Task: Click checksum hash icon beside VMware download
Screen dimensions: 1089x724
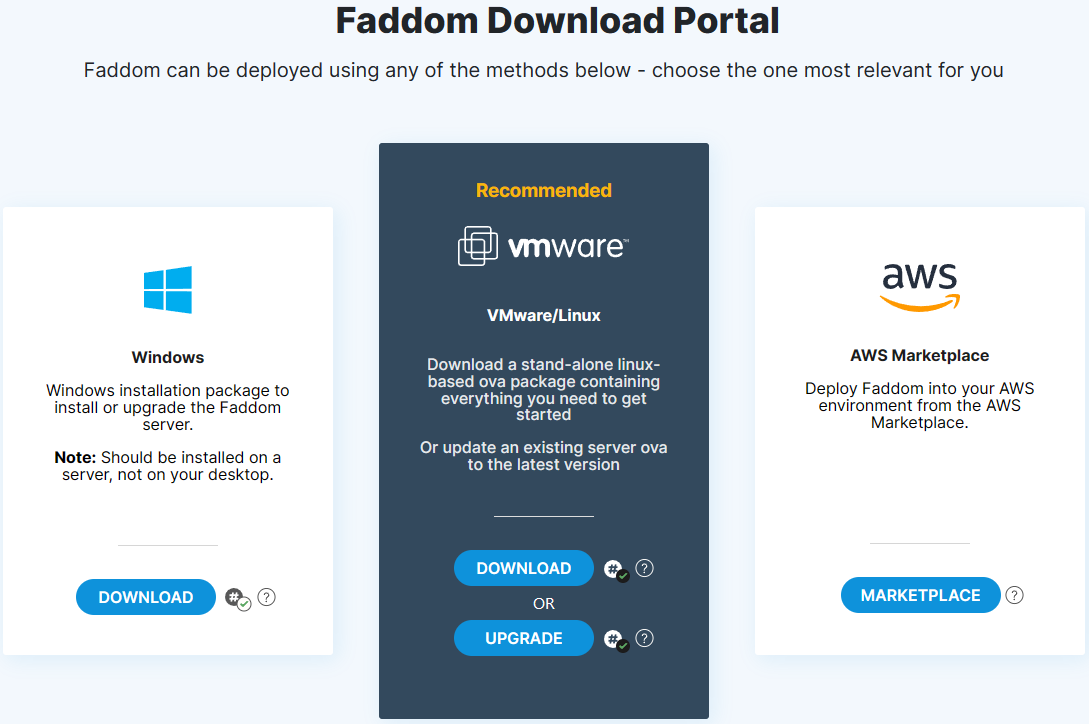Action: (x=616, y=570)
